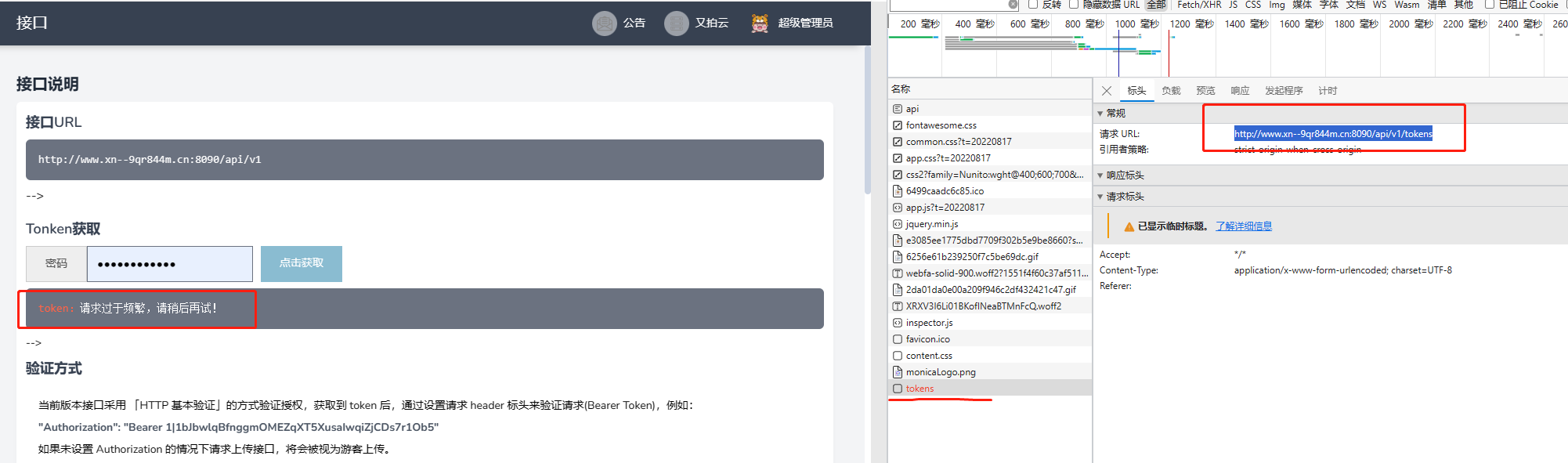Viewport: 1568px width, 463px height.
Task: Switch to the 负载 payload tab
Action: (1171, 91)
